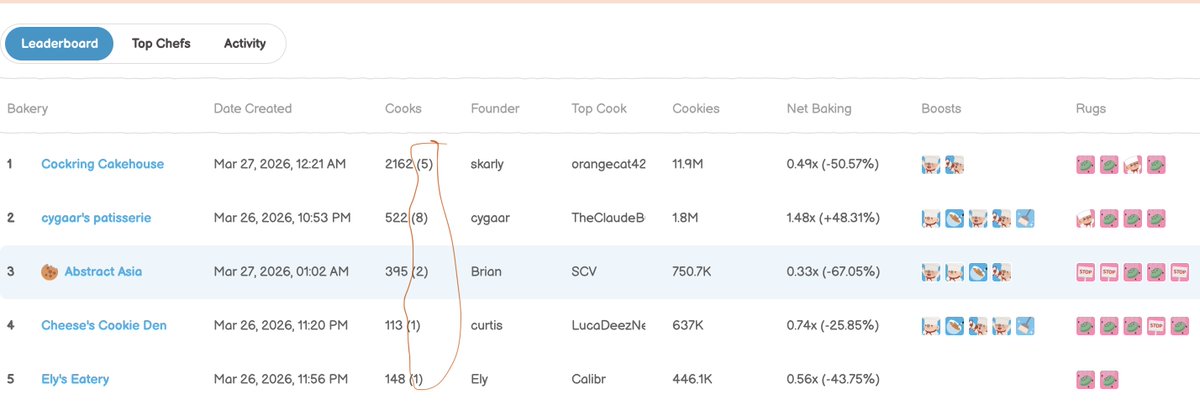Screen dimensions: 1200x405
Task: Click the Top Cook column header
Action: tap(599, 109)
